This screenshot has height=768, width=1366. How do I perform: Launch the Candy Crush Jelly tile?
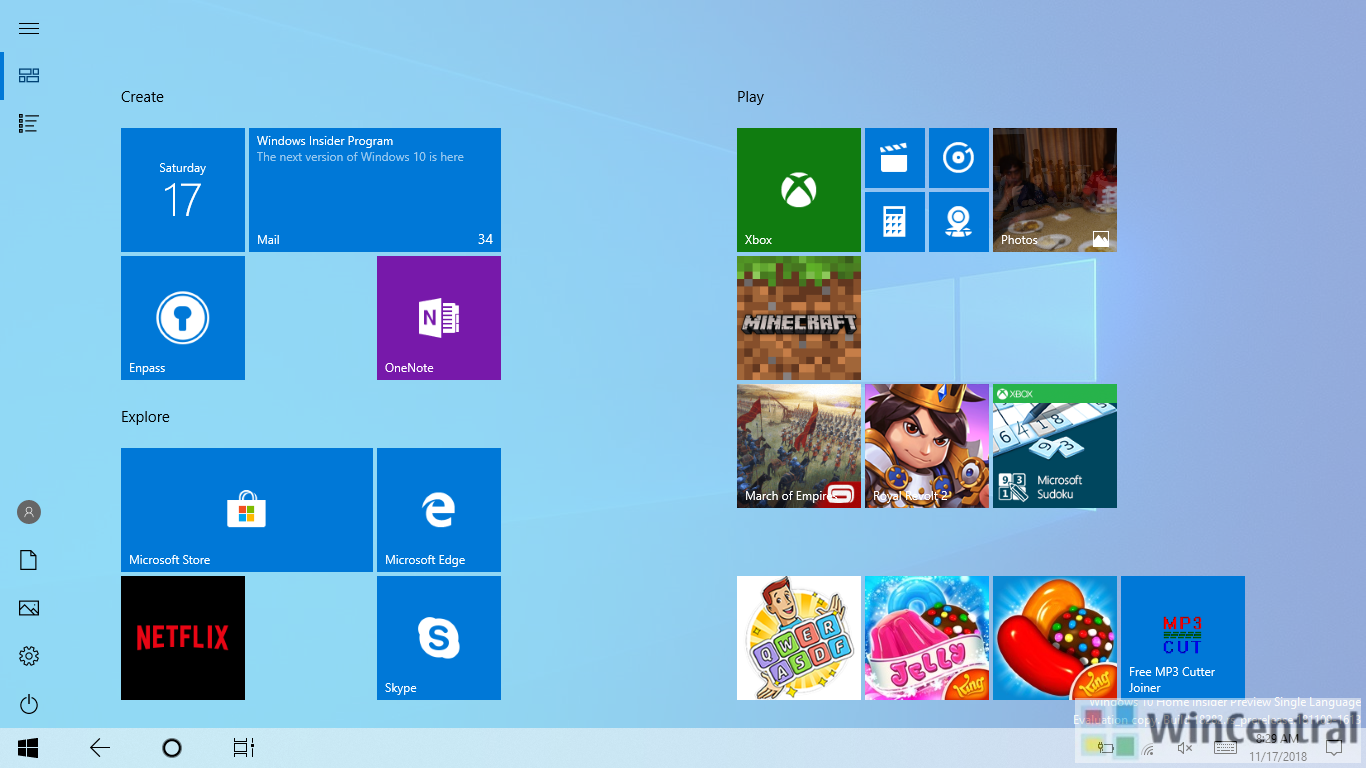pos(927,638)
